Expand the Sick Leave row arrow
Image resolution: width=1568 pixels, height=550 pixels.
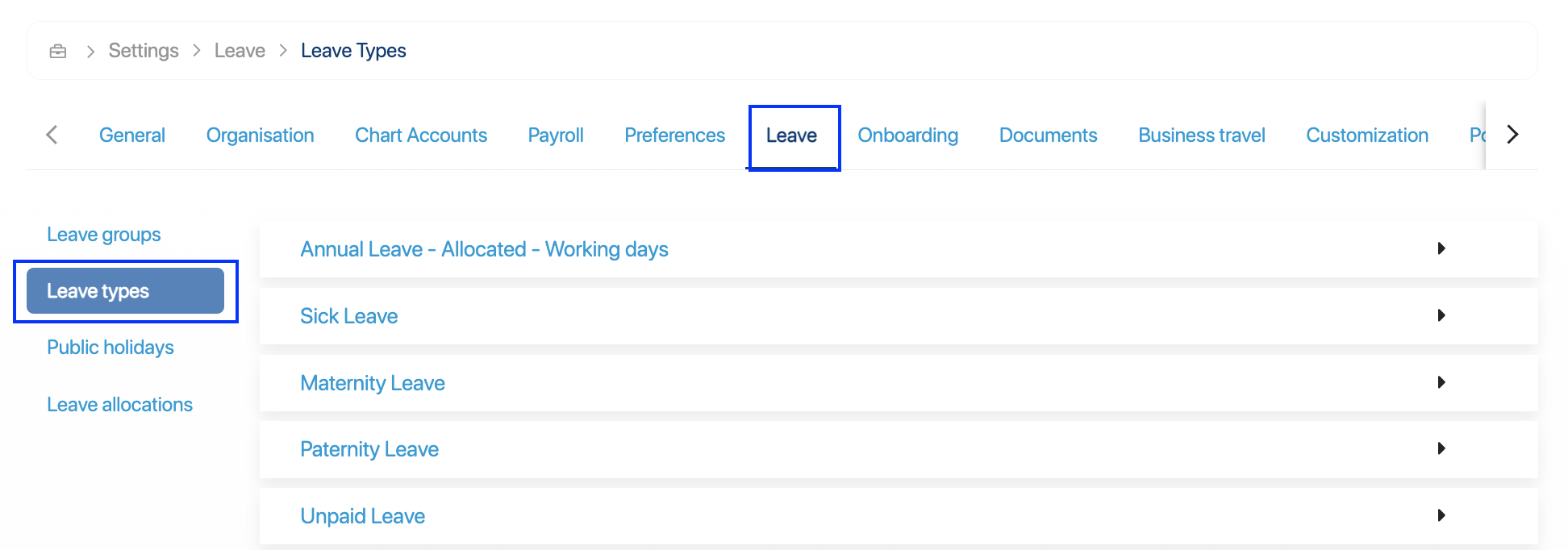(1441, 315)
